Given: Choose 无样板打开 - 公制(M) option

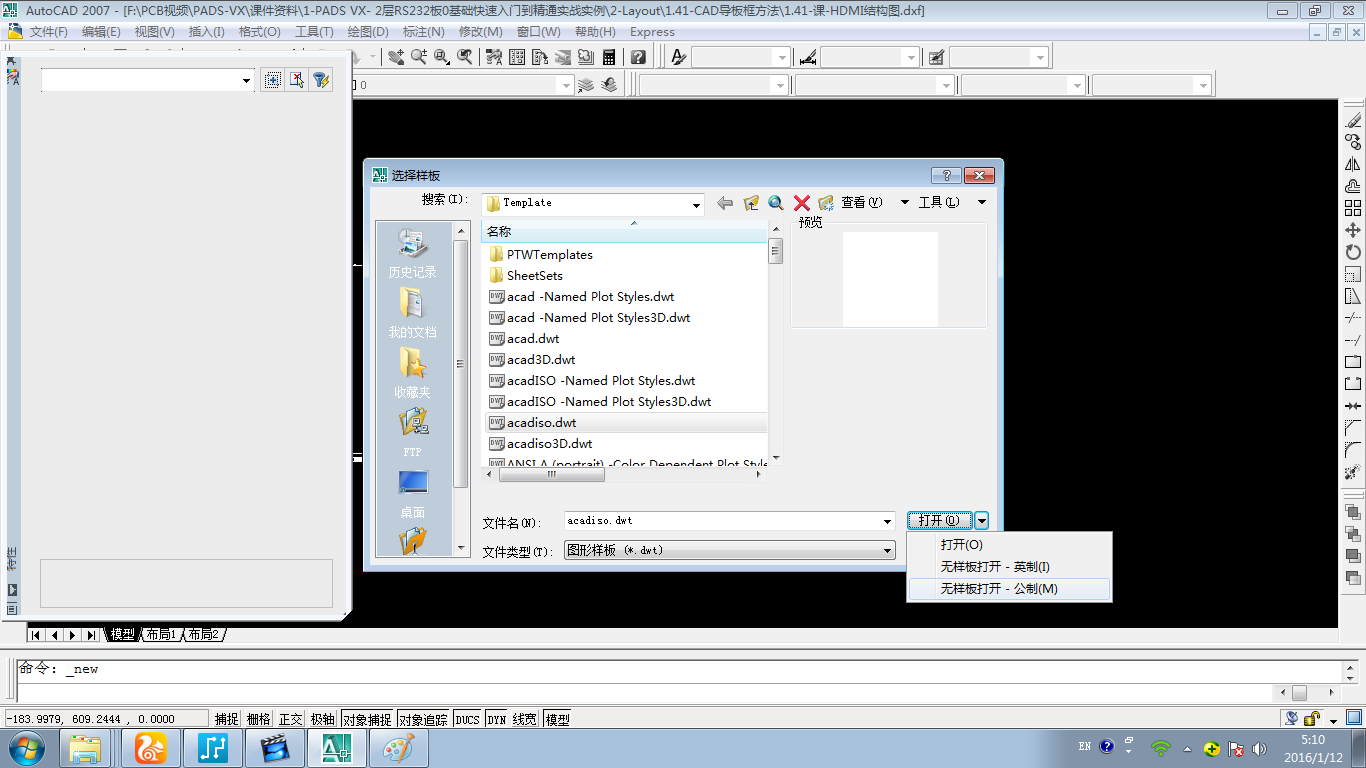Looking at the screenshot, I should [1010, 589].
